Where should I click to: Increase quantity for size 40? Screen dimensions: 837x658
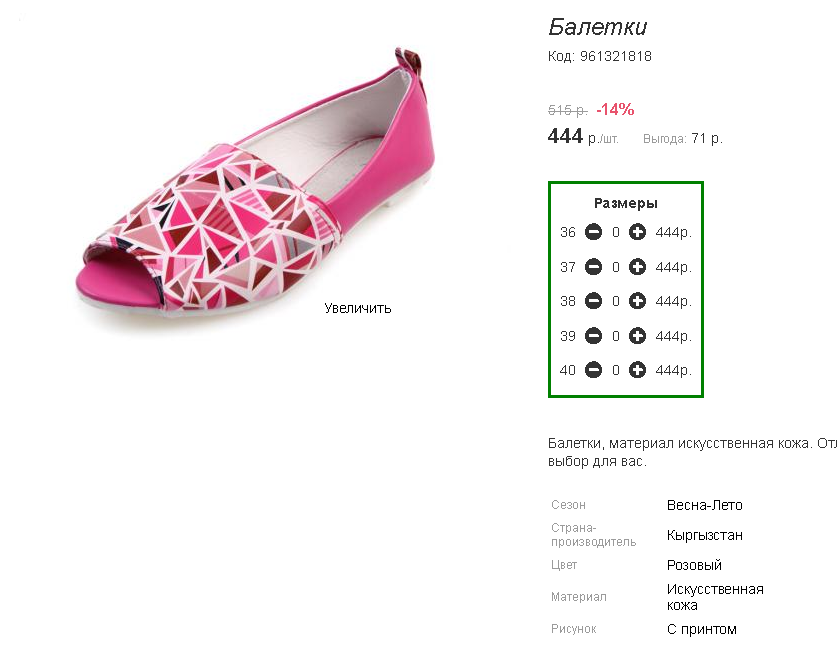point(637,370)
